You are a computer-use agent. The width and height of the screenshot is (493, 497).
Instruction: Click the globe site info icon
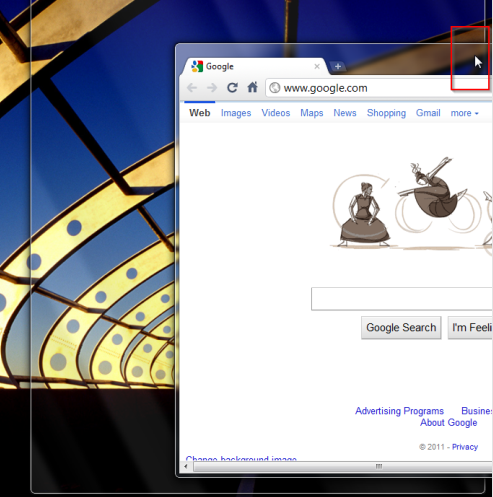pos(275,88)
